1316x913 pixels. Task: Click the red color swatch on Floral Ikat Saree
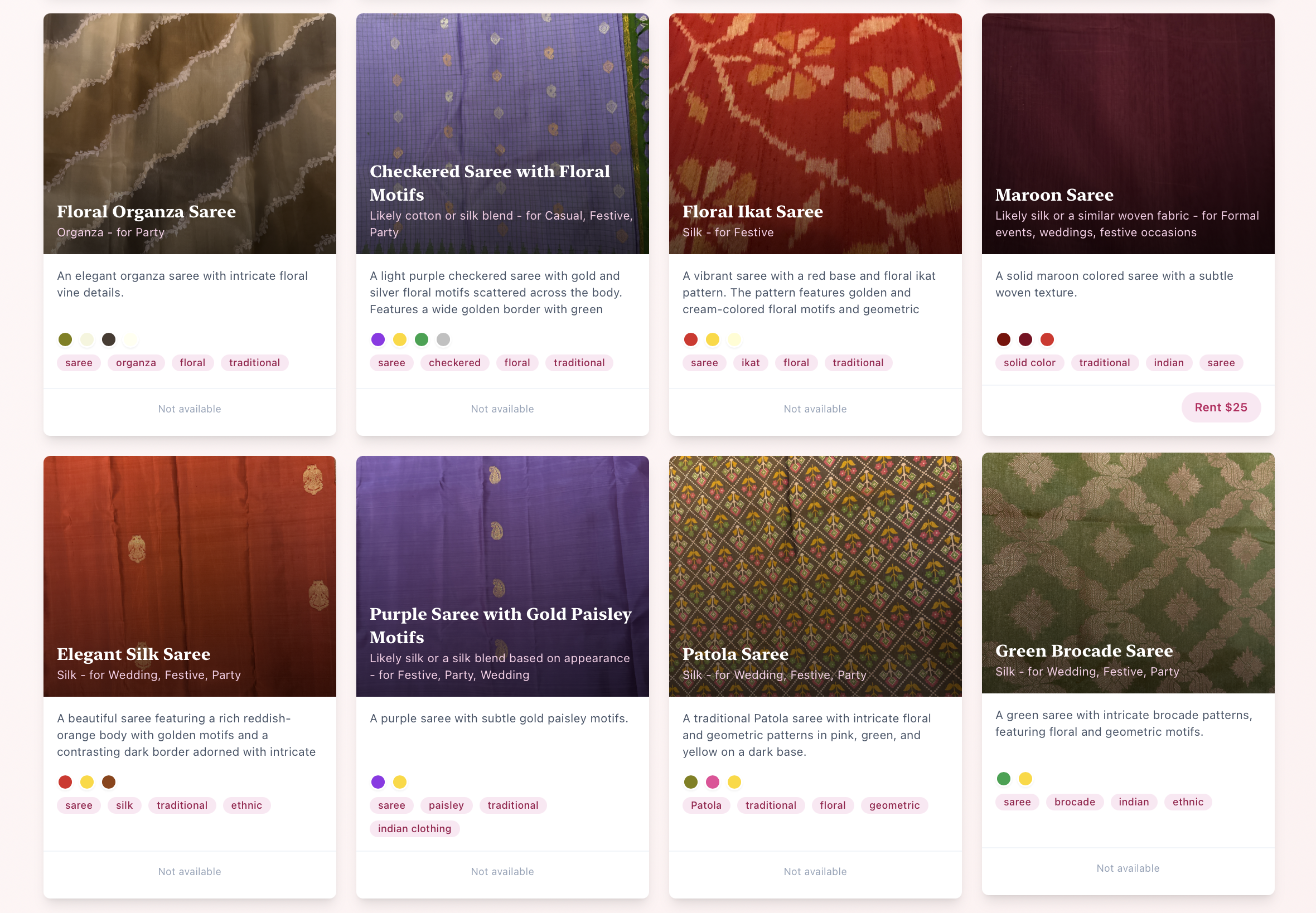[690, 339]
